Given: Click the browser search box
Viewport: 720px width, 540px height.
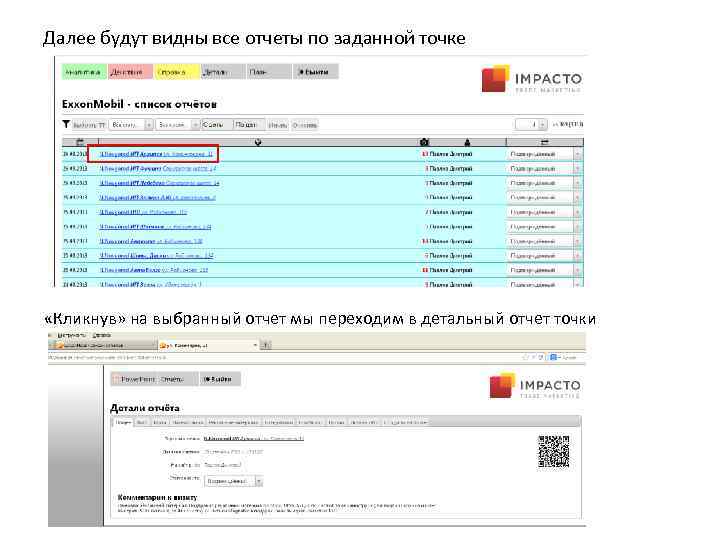Looking at the screenshot, I should (x=567, y=357).
